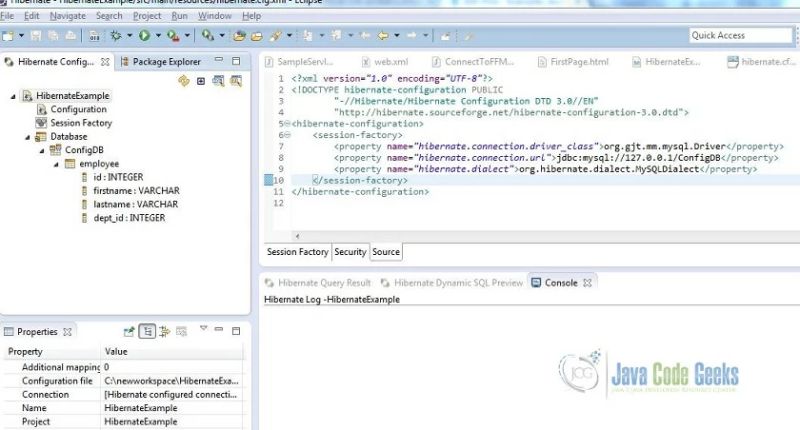Toggle Show Categories in Properties view

[147, 332]
